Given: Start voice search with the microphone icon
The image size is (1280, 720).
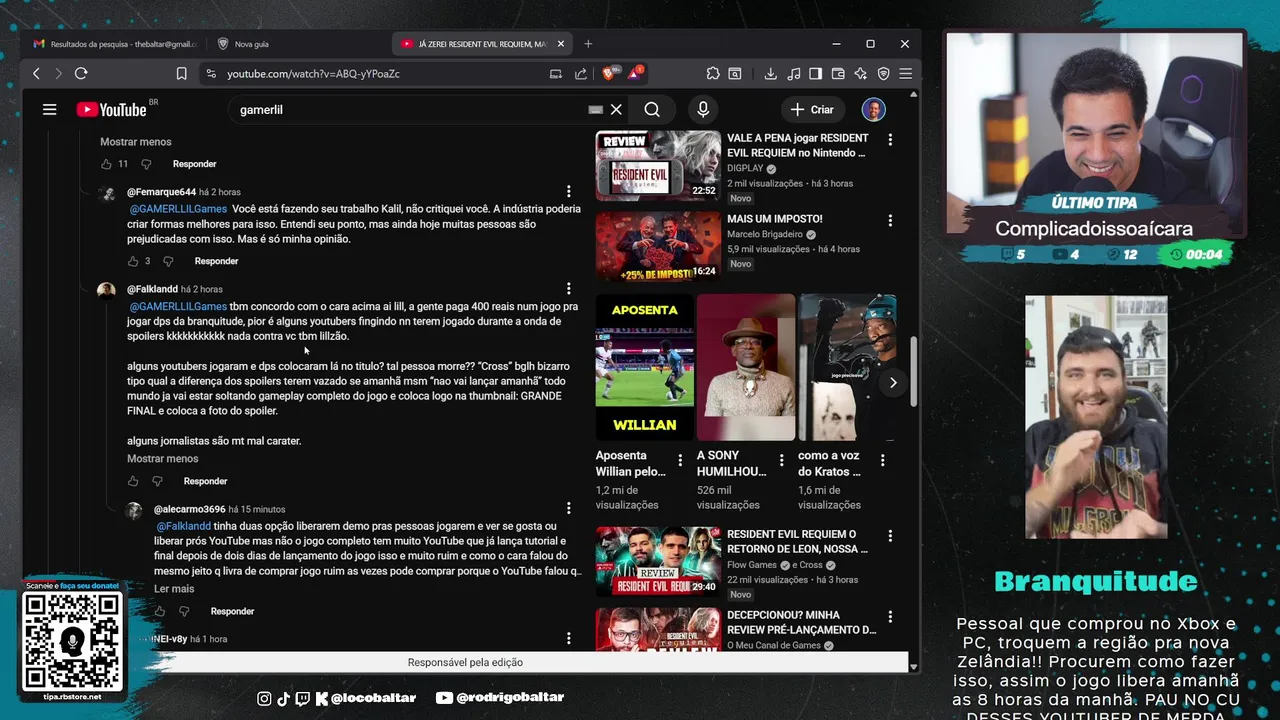Looking at the screenshot, I should (x=703, y=110).
